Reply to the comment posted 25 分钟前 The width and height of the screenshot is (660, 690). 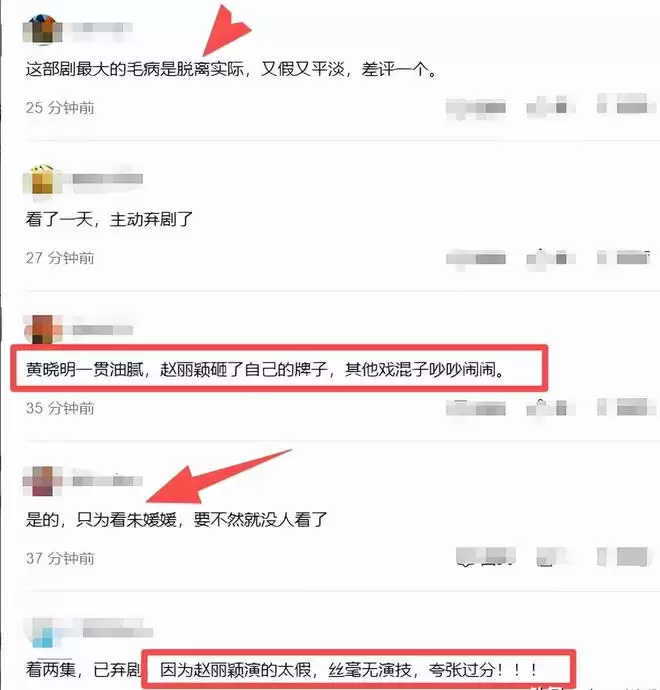click(476, 108)
